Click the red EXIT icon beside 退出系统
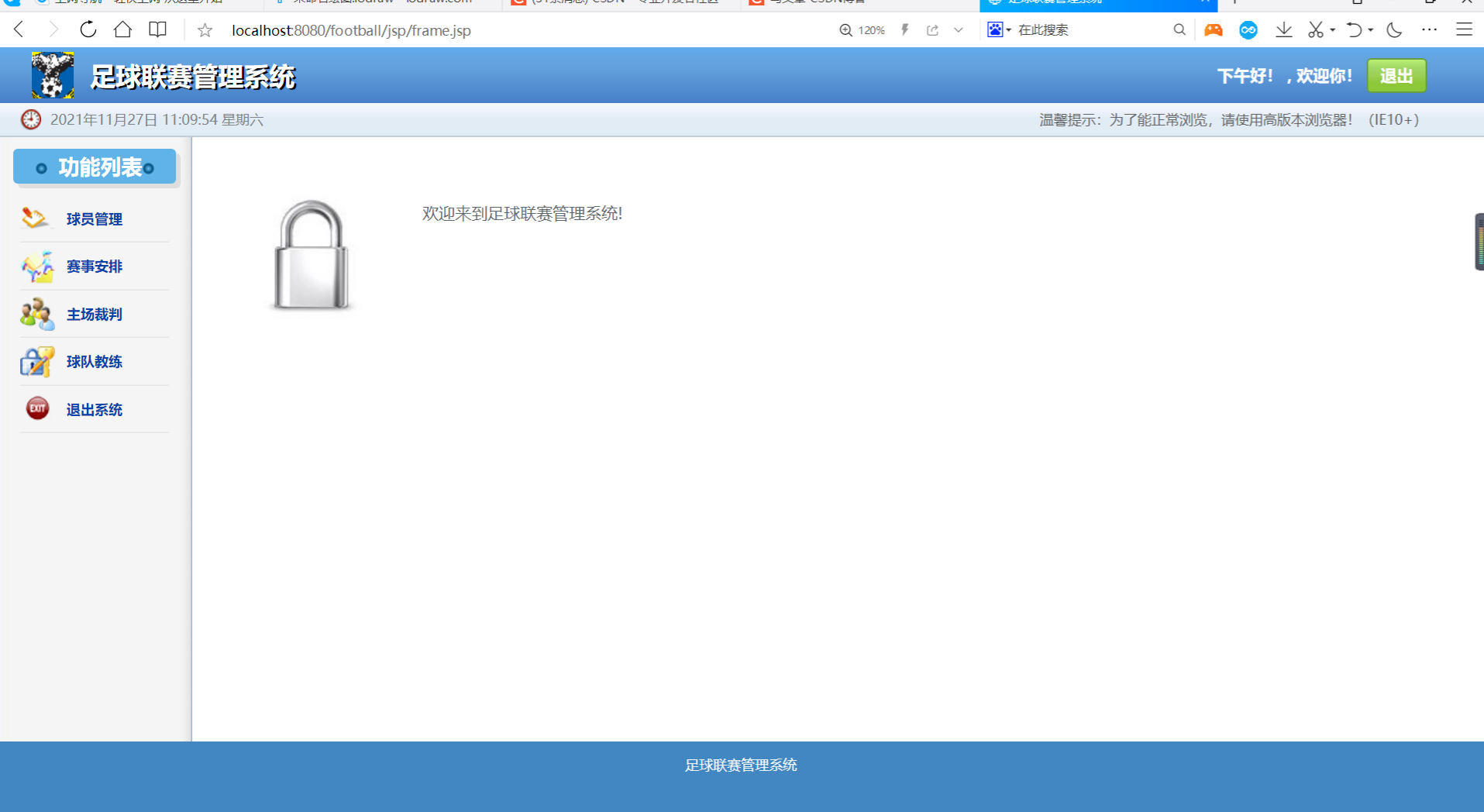The width and height of the screenshot is (1484, 812). pos(36,409)
